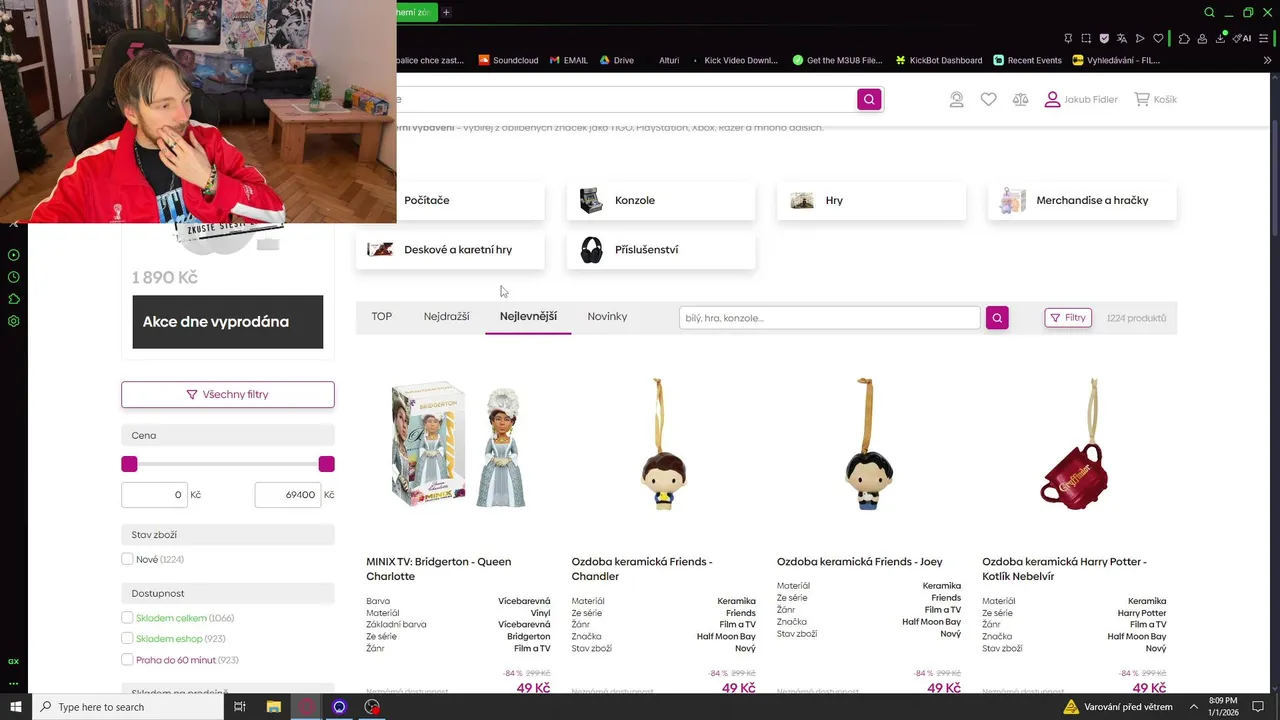This screenshot has width=1280, height=720.
Task: Open Harry Potter Kotlík Nebelvír product title
Action: click(x=1064, y=569)
